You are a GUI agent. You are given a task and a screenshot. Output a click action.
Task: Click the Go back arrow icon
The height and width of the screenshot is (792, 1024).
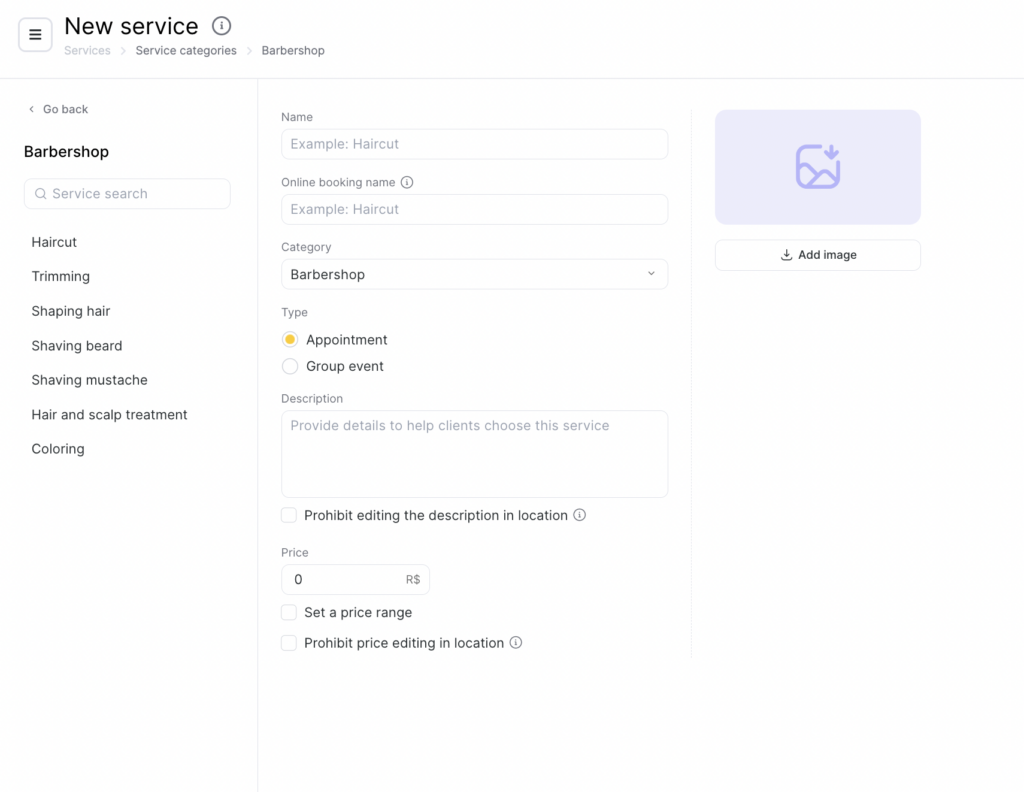pos(31,109)
